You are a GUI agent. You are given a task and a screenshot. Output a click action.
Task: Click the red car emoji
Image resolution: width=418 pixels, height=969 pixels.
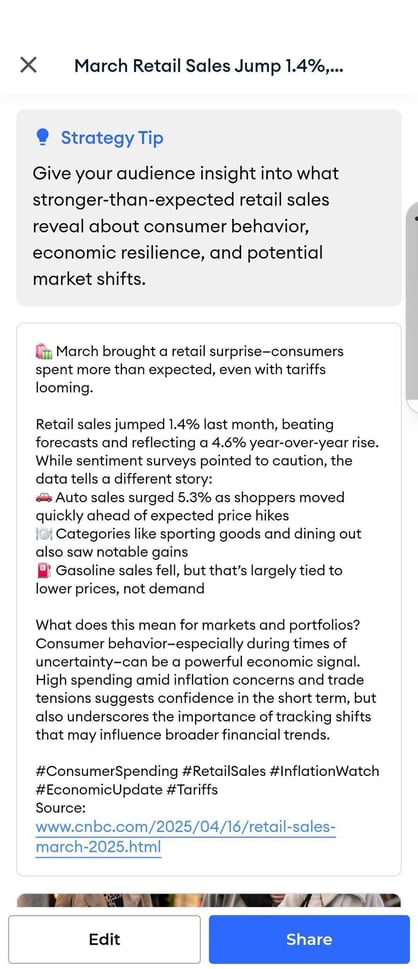pos(44,497)
